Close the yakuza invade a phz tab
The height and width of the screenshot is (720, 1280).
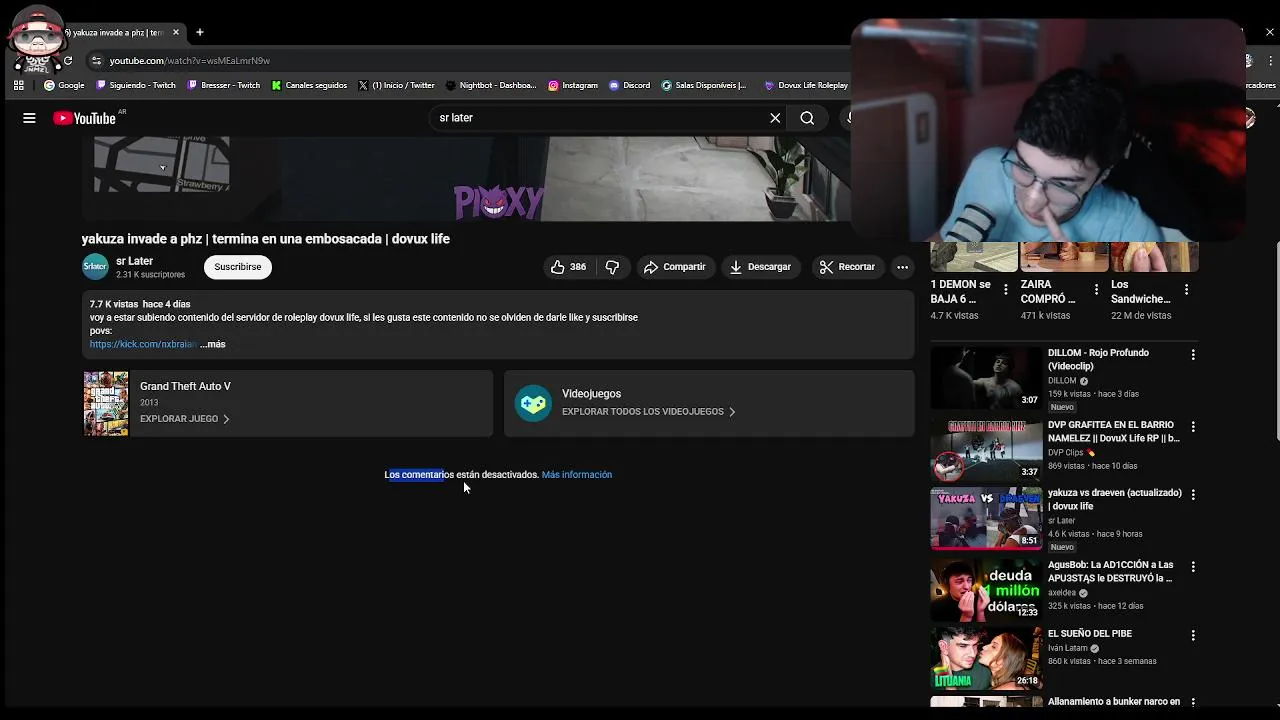point(176,32)
